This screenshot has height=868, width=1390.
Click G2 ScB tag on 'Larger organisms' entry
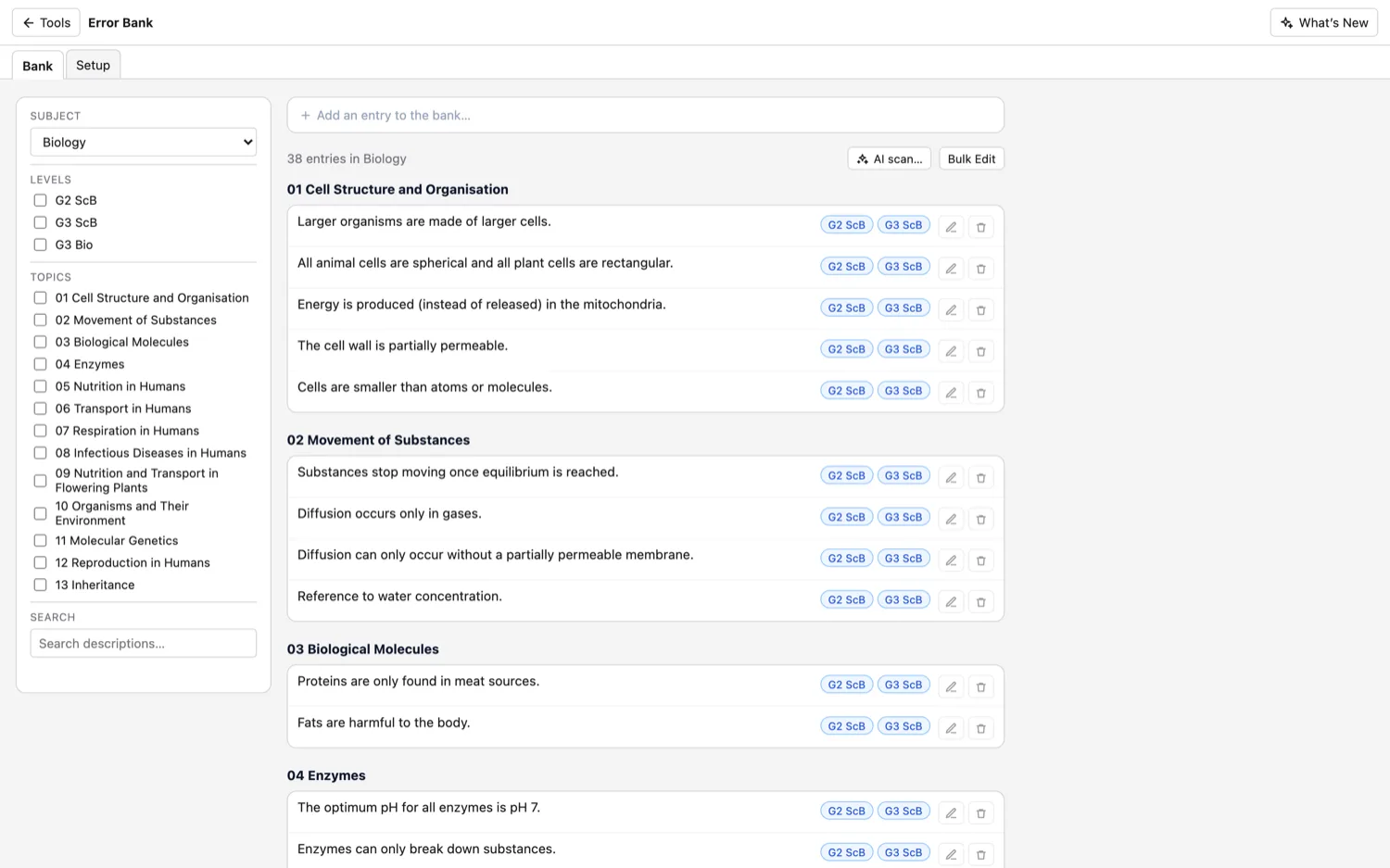[x=846, y=225]
